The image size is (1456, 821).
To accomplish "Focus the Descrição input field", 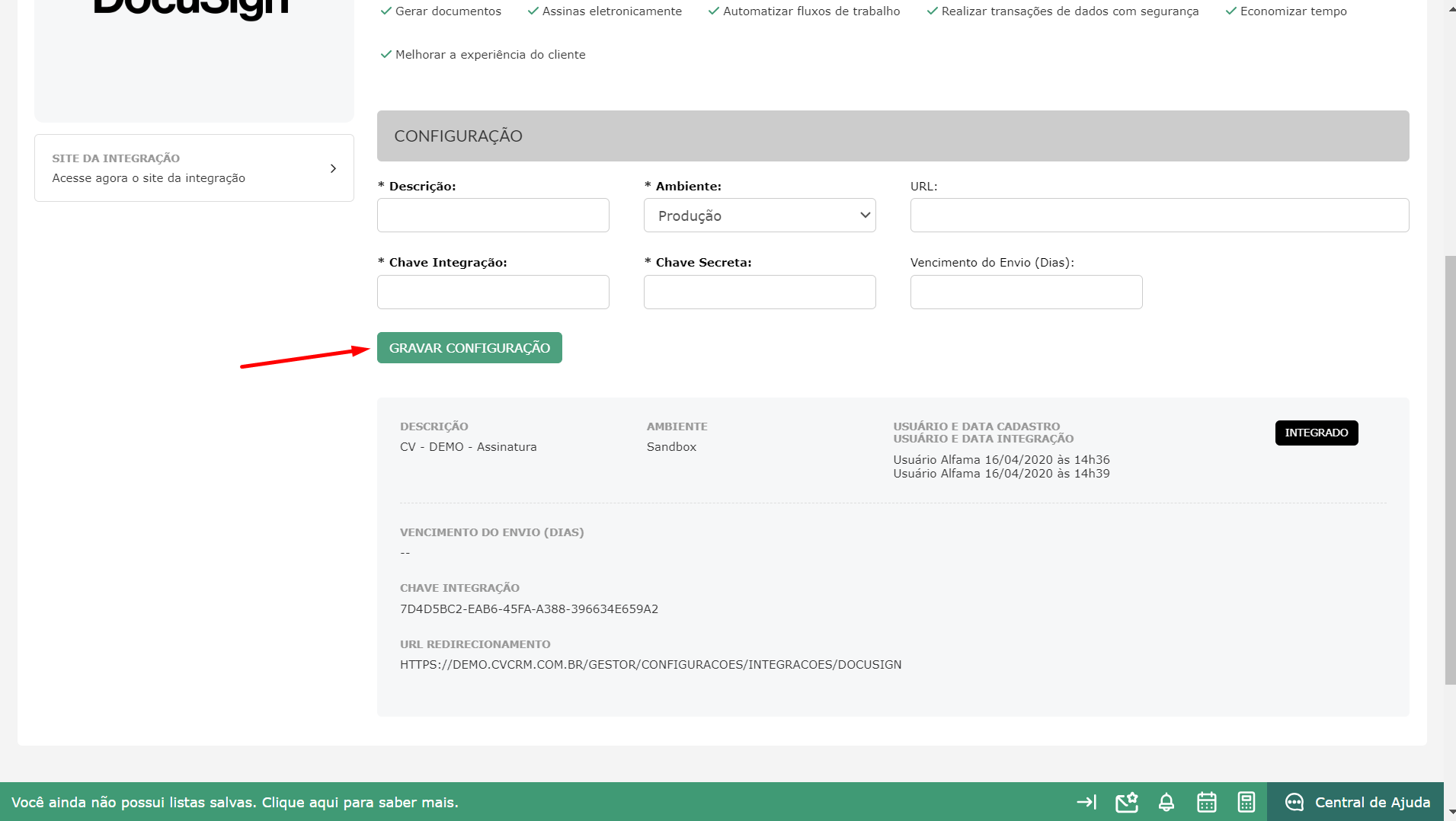I will click(x=493, y=216).
